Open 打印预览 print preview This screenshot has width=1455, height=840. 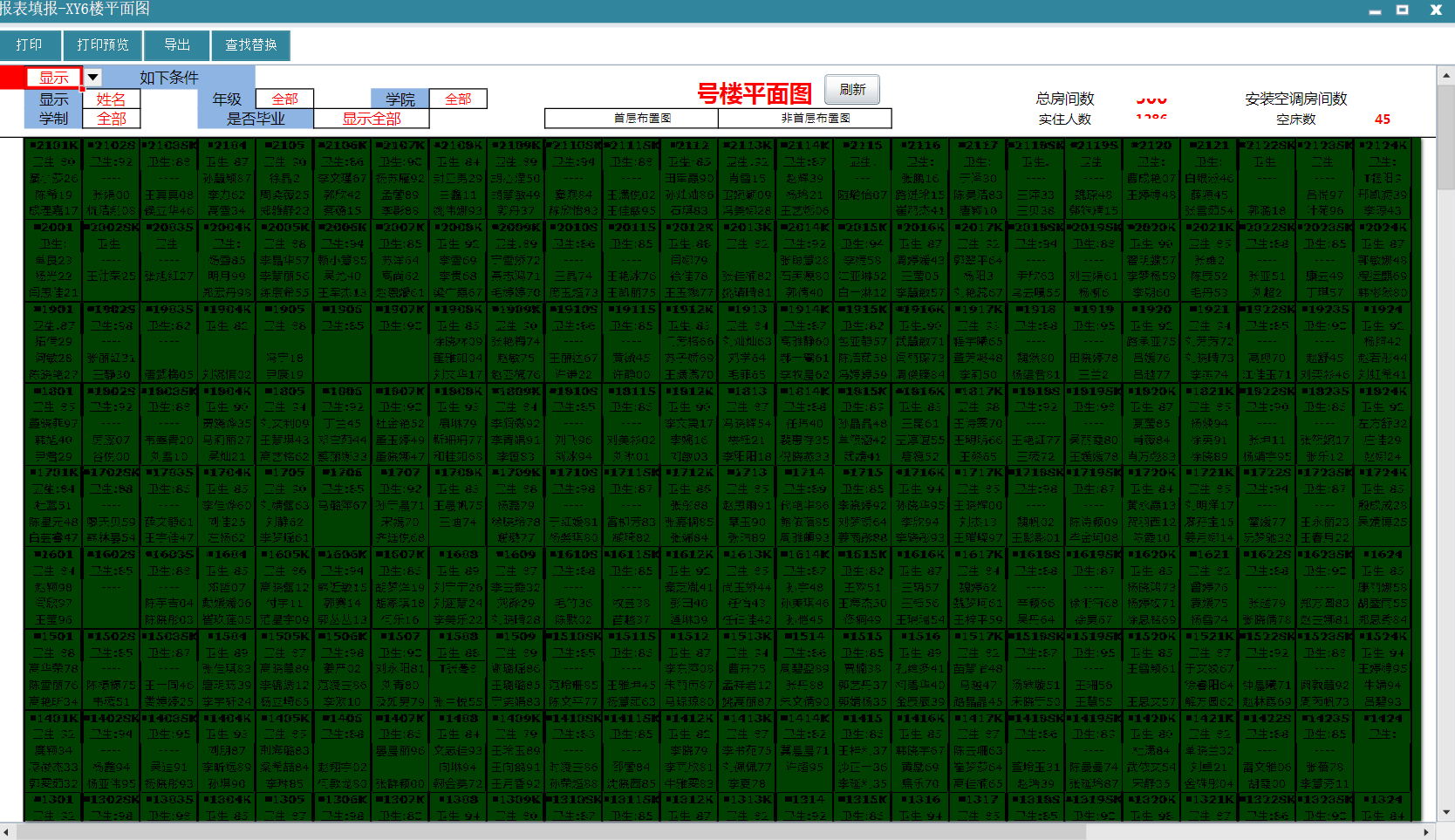pos(103,44)
